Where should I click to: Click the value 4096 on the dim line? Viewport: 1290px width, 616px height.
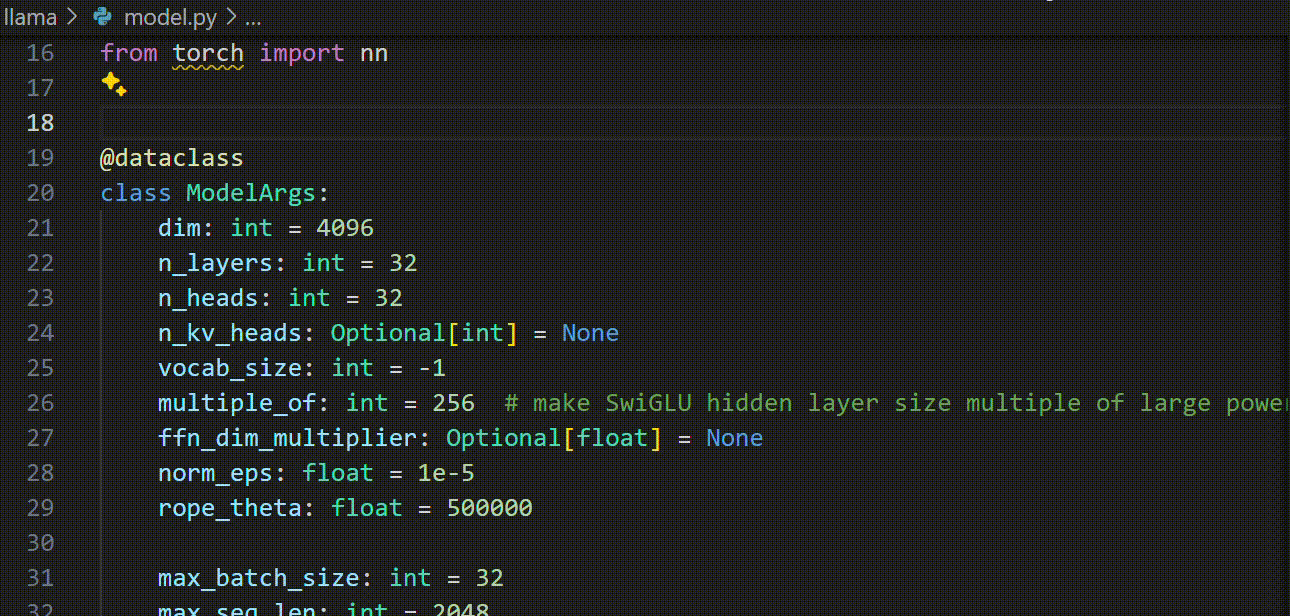pos(345,228)
